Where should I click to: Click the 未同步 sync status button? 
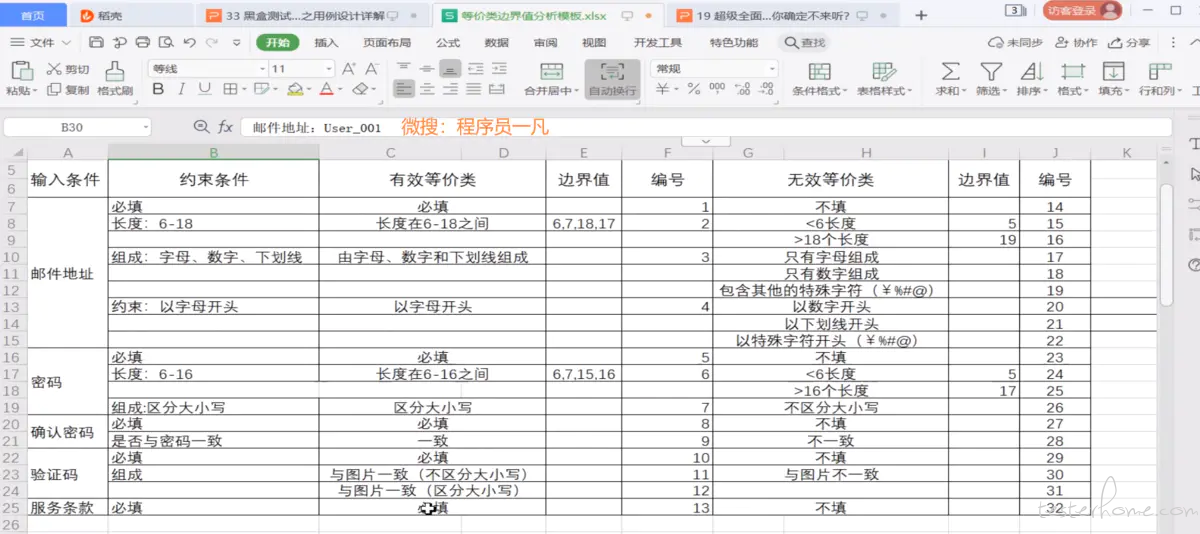click(1016, 43)
